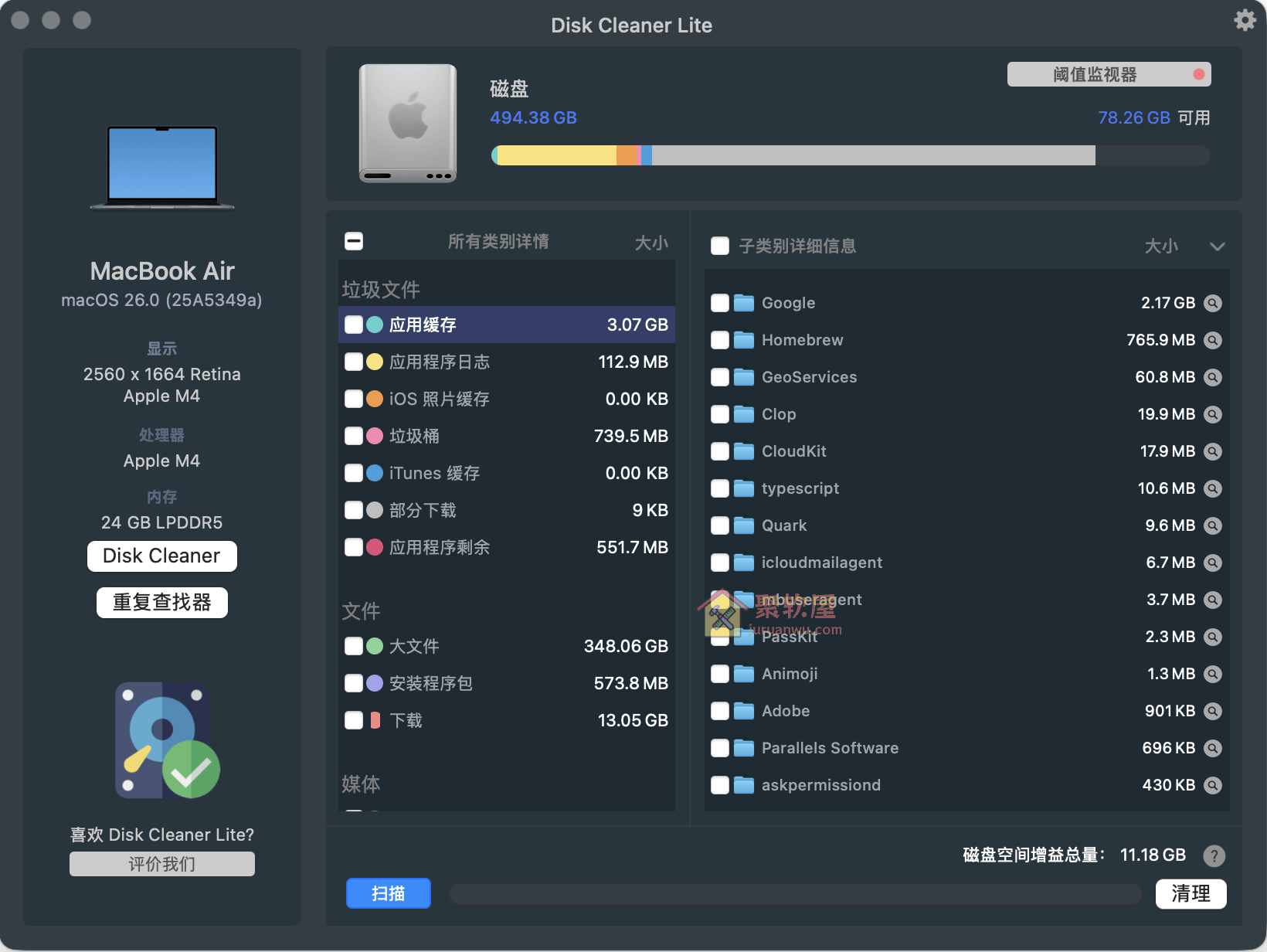This screenshot has height=952, width=1267.
Task: Collapse the 所有类别详情 list
Action: (354, 240)
